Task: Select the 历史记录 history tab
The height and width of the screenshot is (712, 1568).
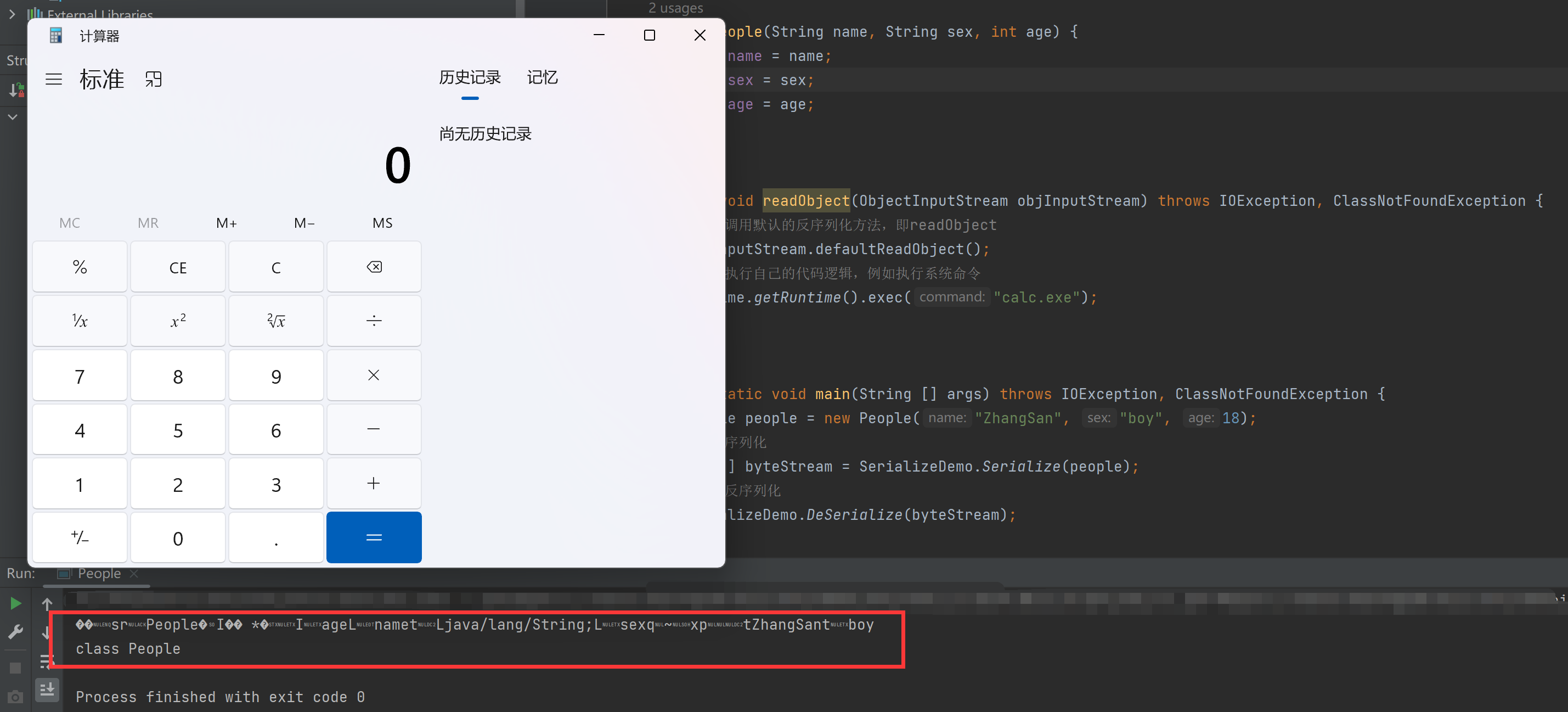Action: pyautogui.click(x=469, y=77)
